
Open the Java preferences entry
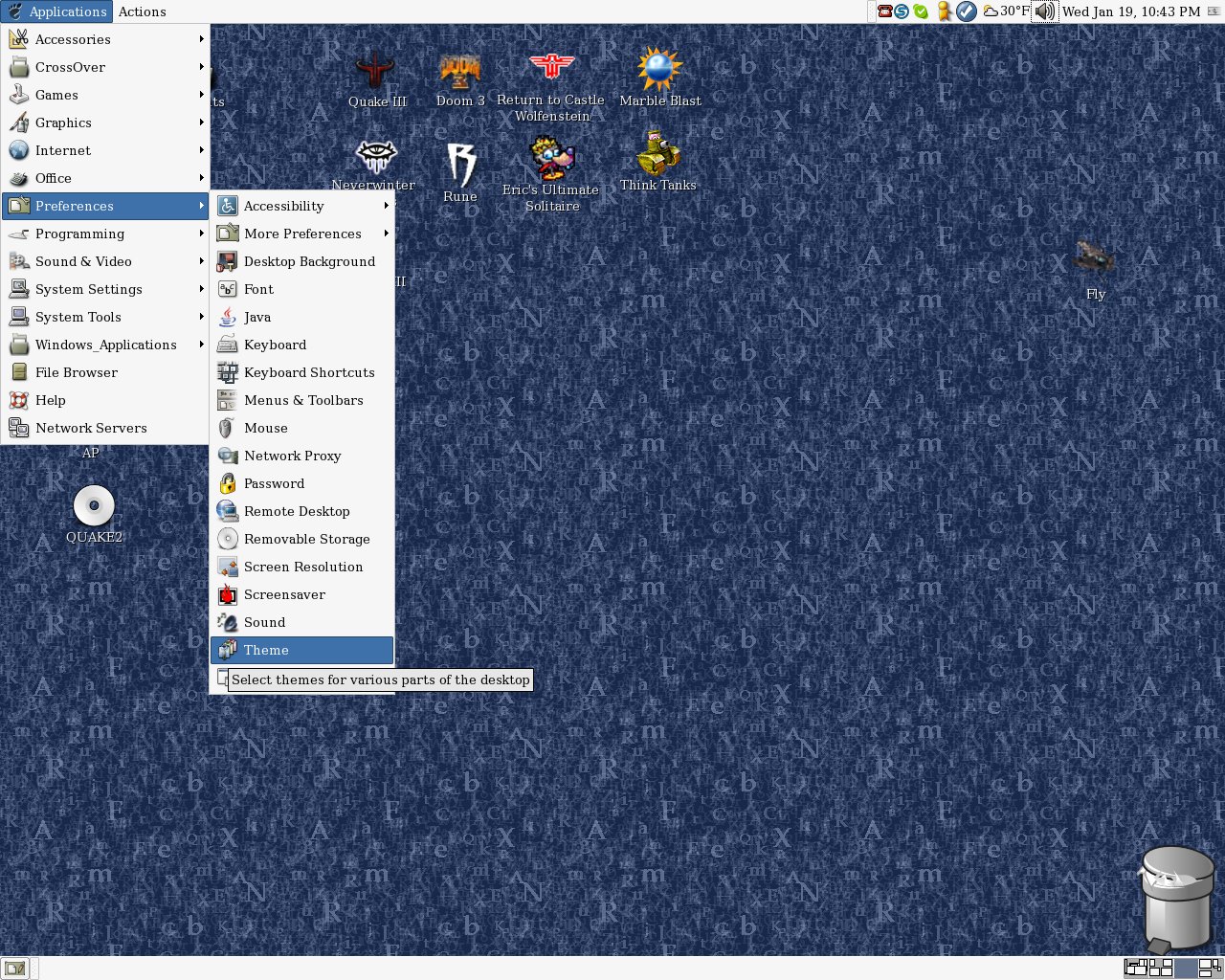(301, 317)
